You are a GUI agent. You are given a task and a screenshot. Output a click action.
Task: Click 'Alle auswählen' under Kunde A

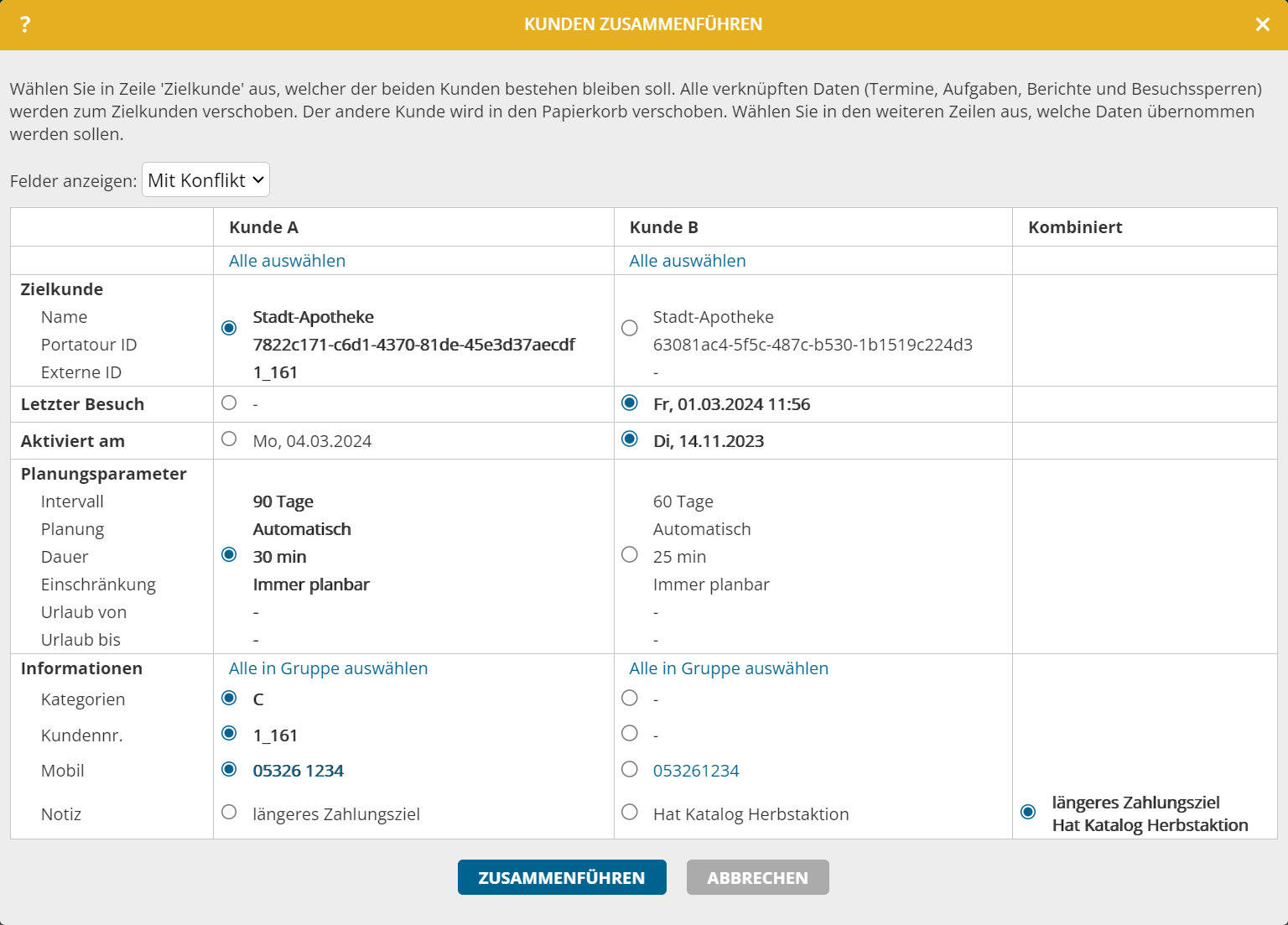coord(287,261)
